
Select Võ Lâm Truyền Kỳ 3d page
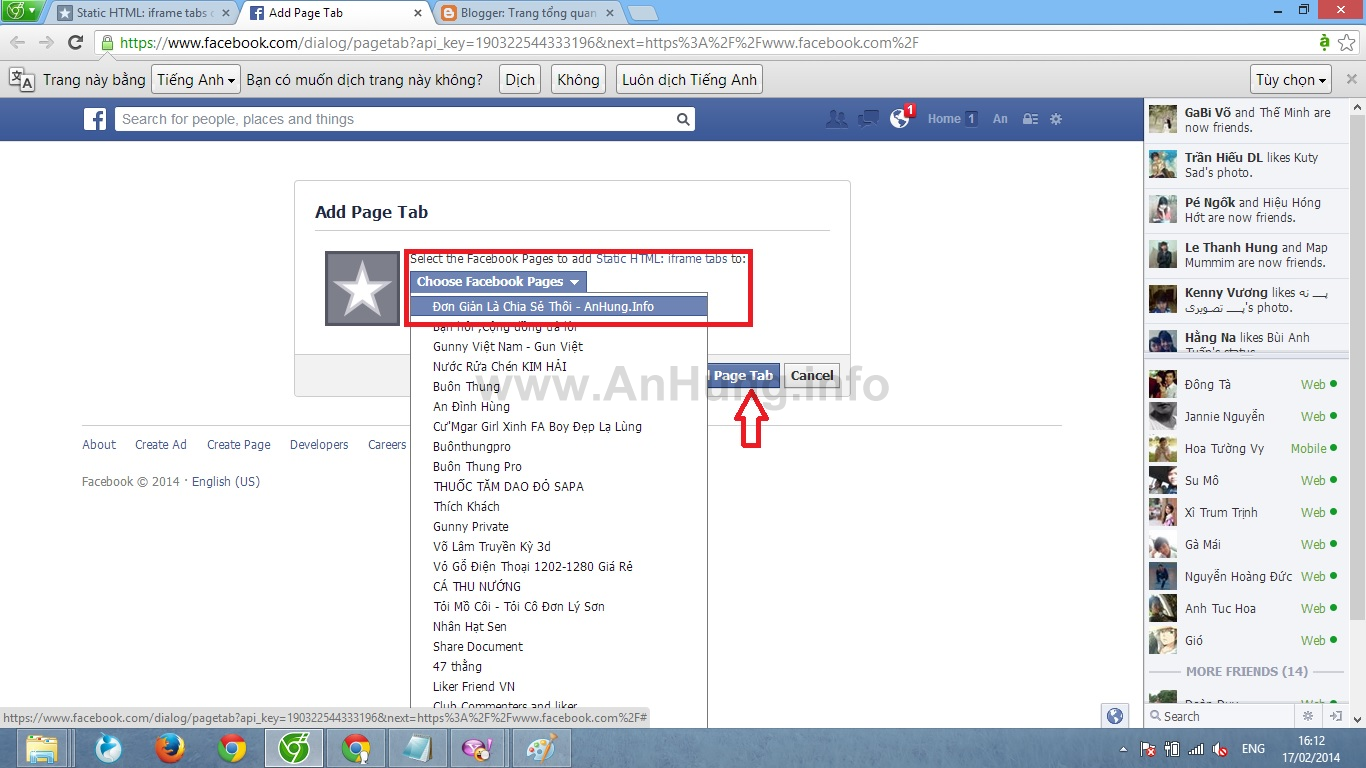(559, 546)
